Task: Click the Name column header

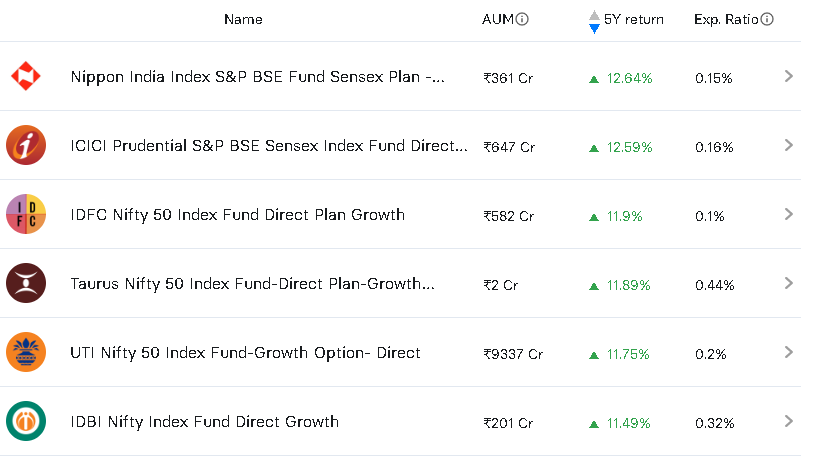Action: [243, 19]
